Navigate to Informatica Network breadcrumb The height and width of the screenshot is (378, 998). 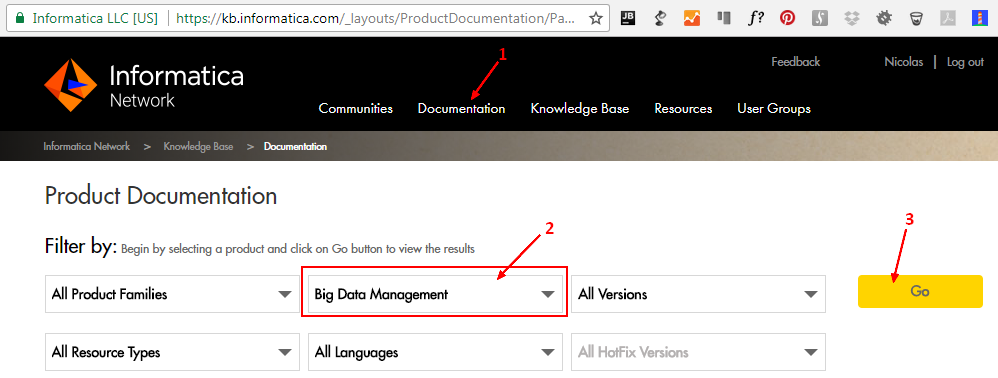[87, 146]
